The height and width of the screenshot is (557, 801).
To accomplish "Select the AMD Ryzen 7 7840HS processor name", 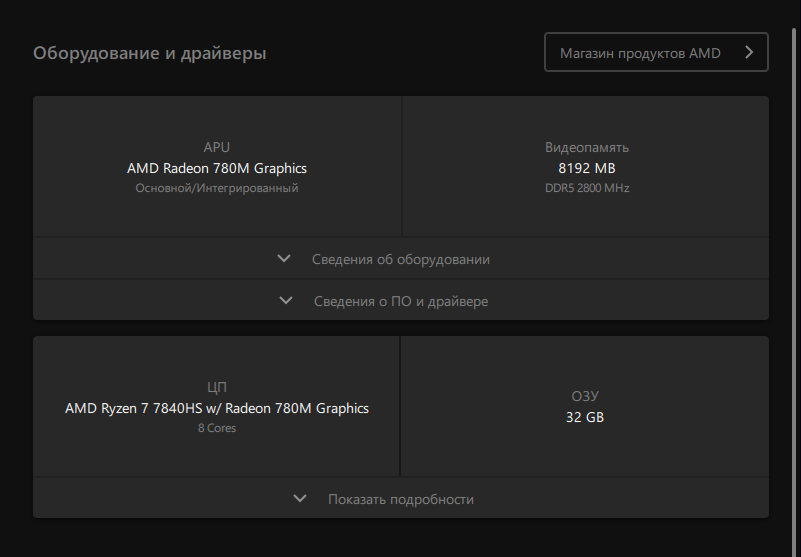I will (x=217, y=408).
